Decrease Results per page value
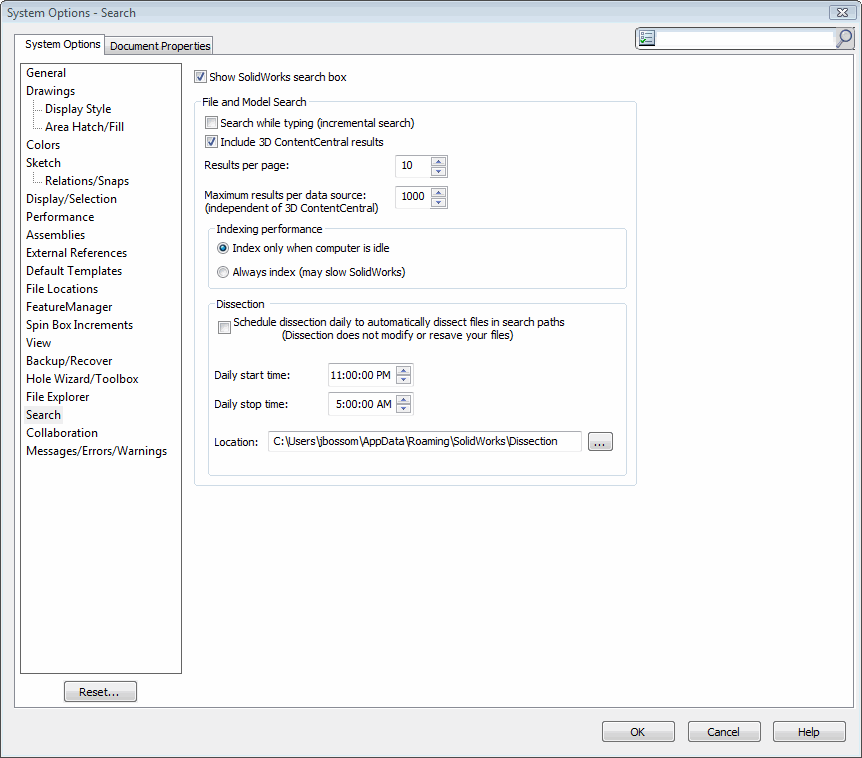Screen dimensions: 862x758 coord(438,171)
